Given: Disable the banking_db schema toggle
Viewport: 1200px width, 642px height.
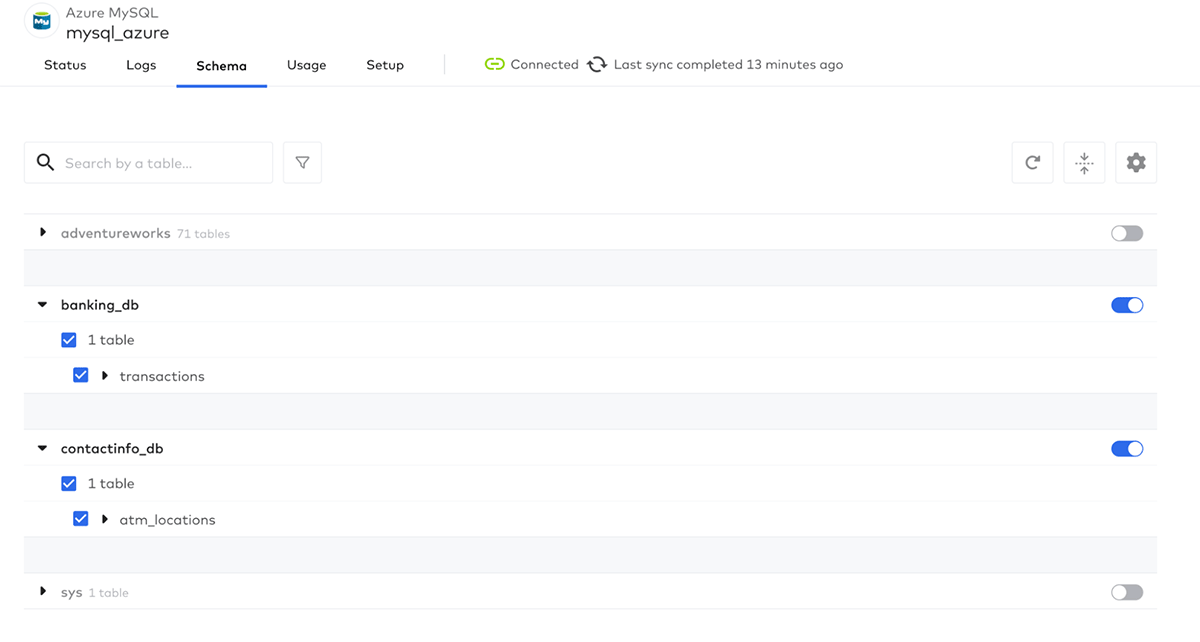Looking at the screenshot, I should pyautogui.click(x=1126, y=305).
